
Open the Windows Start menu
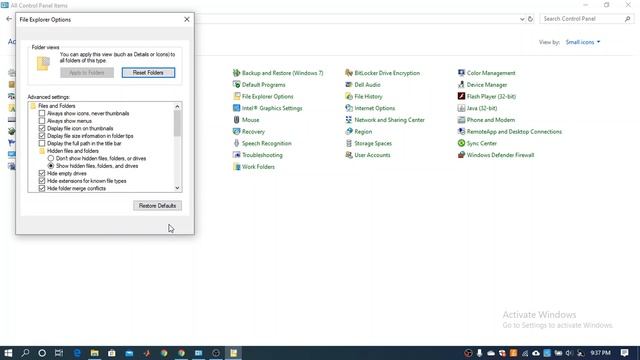coord(8,353)
